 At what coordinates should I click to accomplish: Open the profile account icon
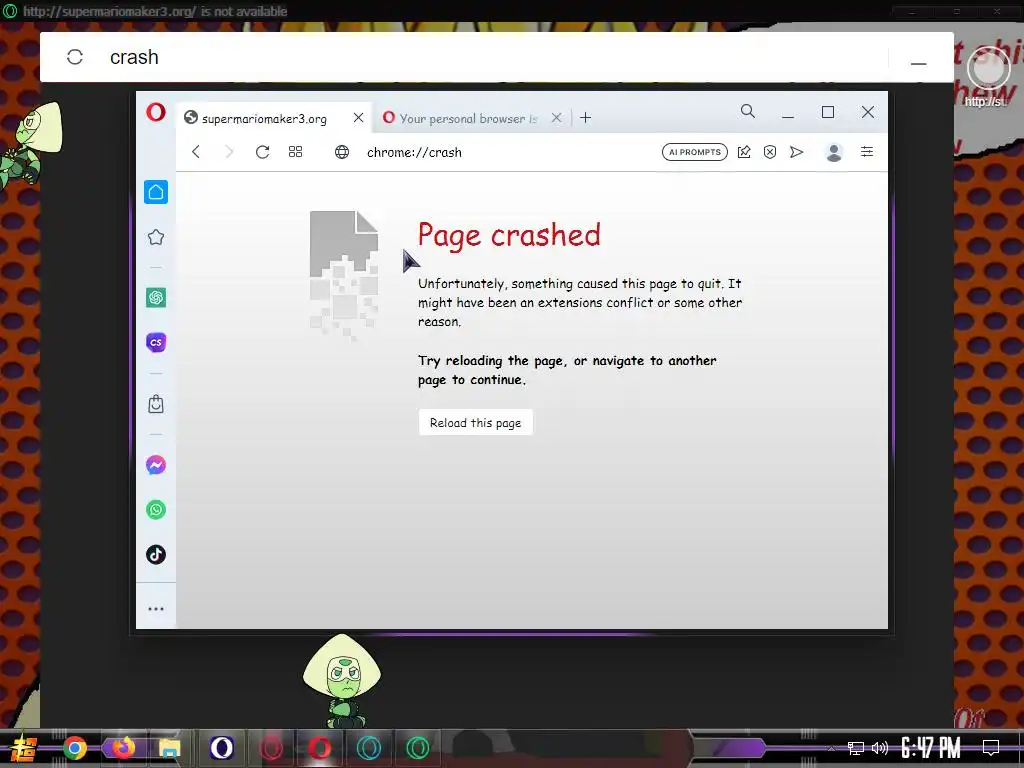(833, 152)
